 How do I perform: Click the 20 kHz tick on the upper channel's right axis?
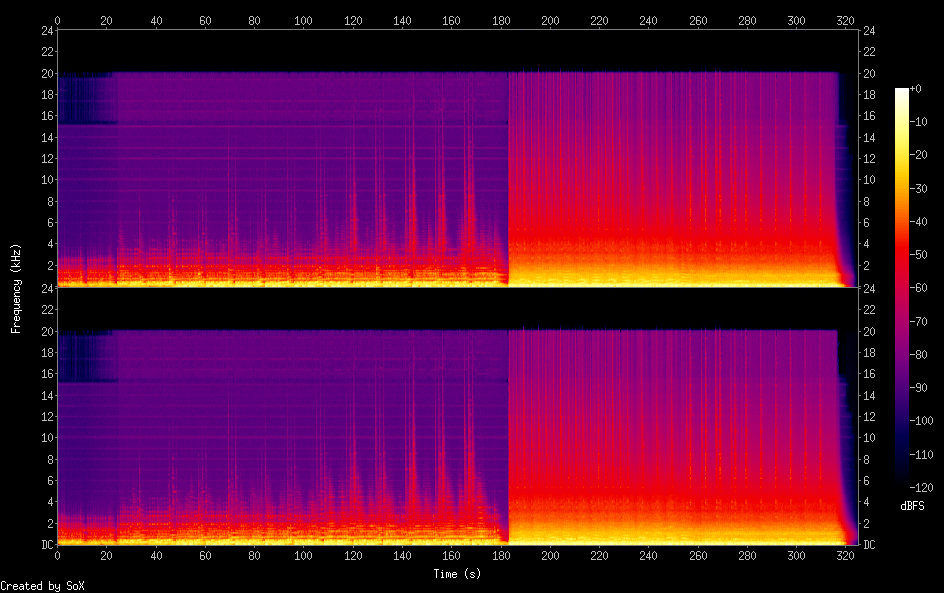(867, 74)
